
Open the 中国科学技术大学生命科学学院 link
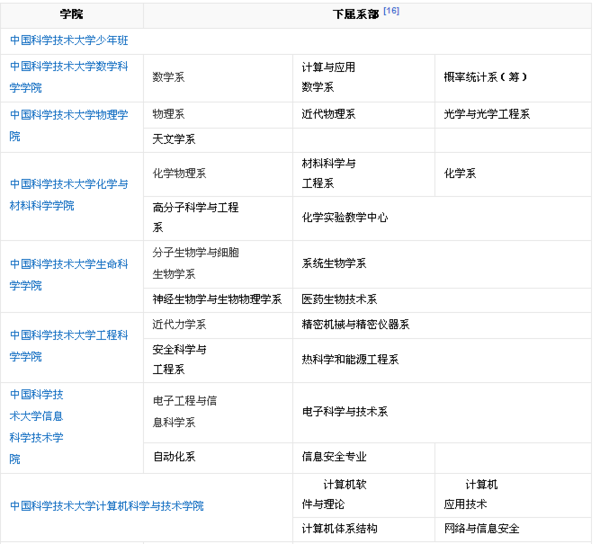69,275
